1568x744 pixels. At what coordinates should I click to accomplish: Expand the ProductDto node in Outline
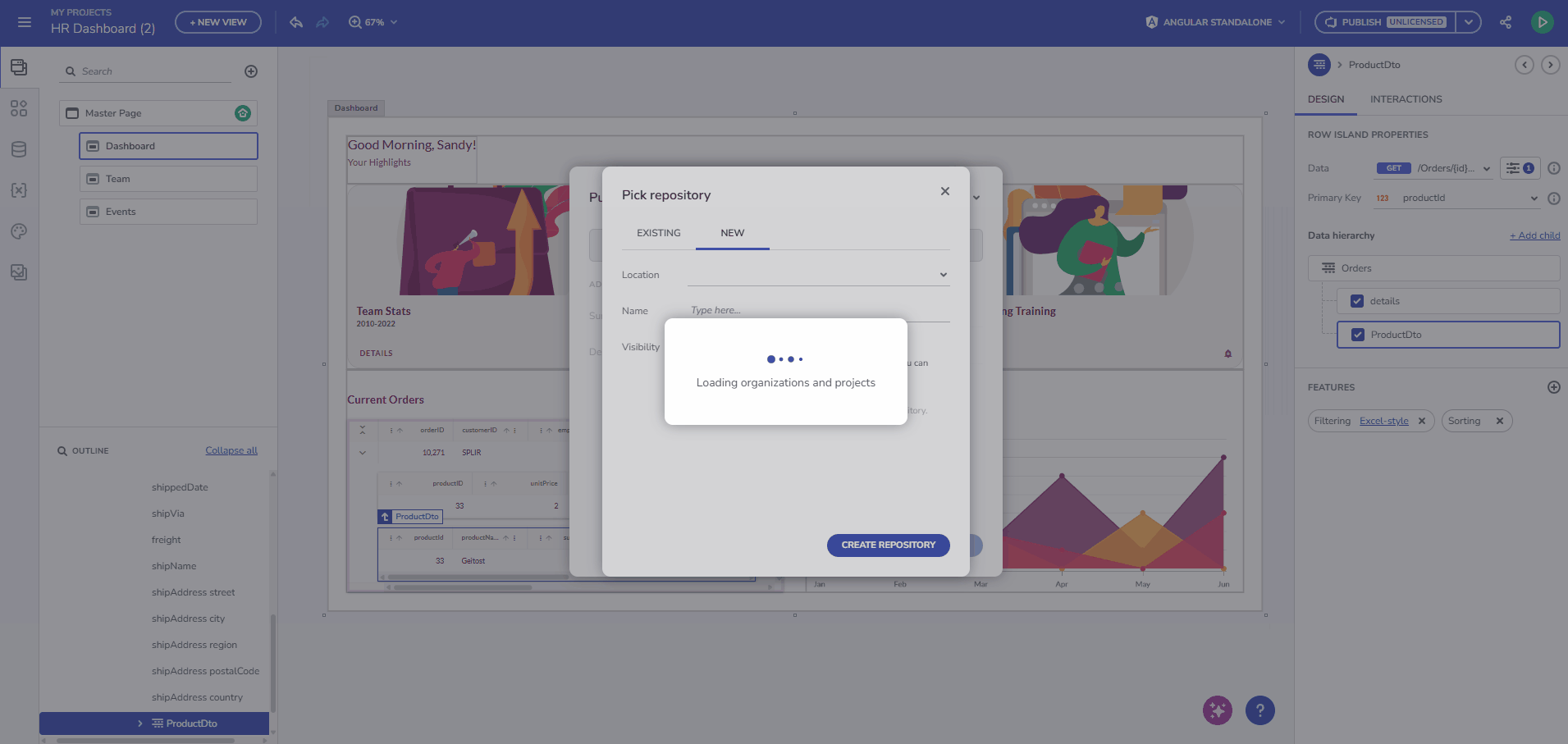139,723
